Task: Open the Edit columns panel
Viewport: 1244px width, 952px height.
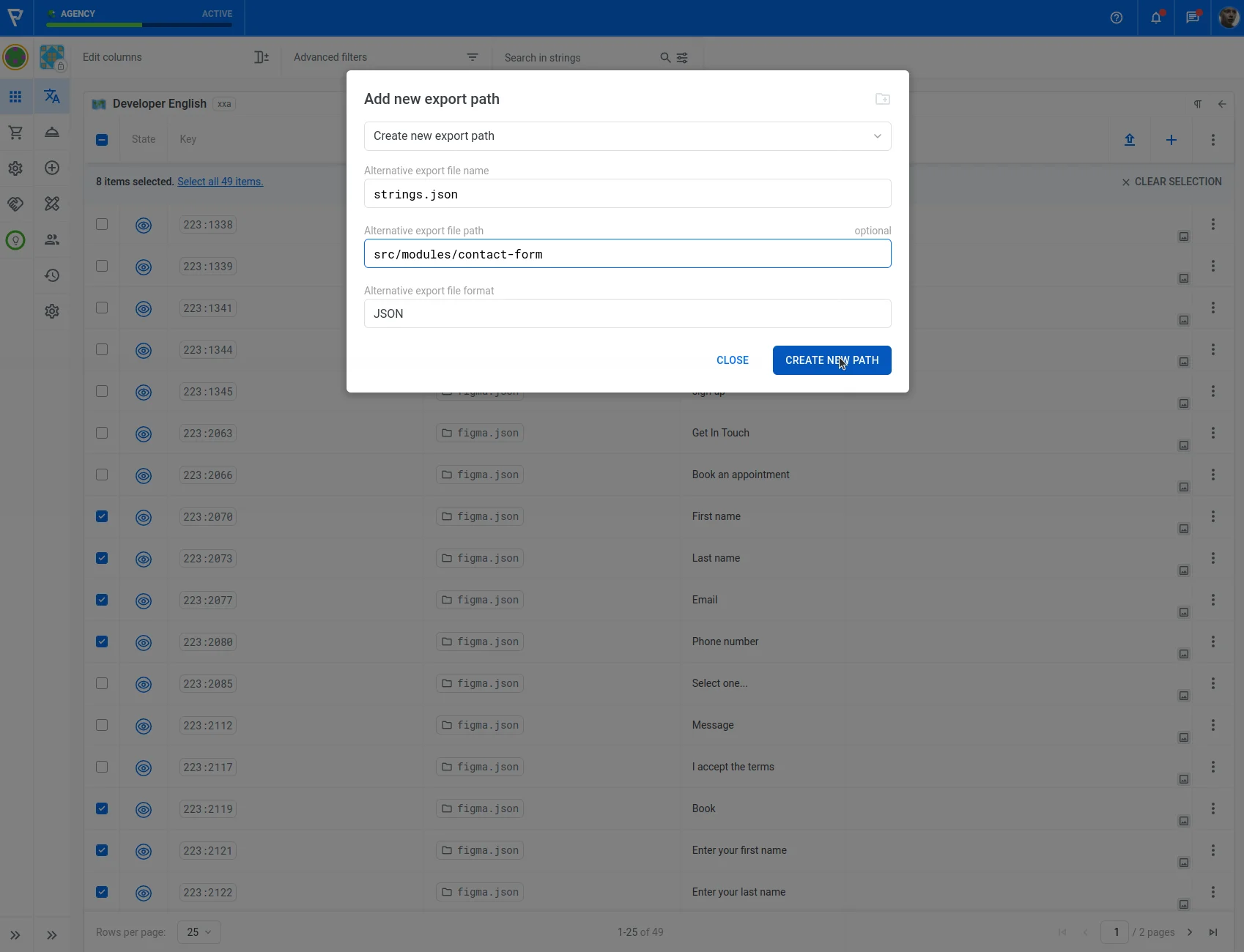Action: [x=175, y=57]
